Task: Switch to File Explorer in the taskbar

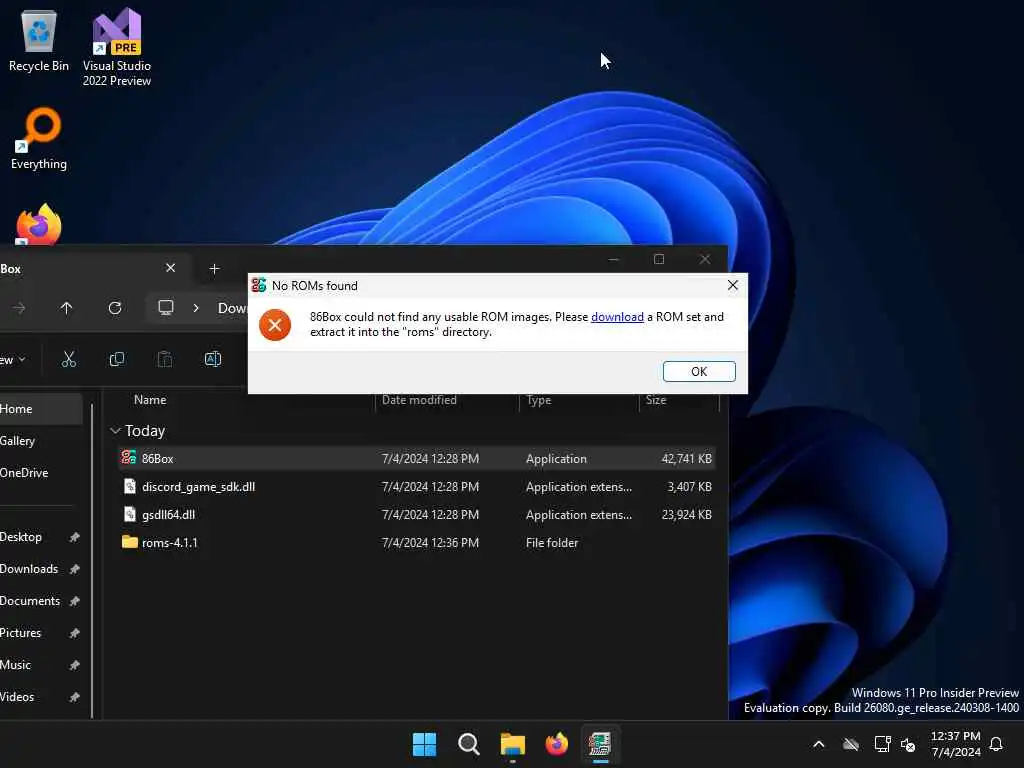Action: coord(513,744)
